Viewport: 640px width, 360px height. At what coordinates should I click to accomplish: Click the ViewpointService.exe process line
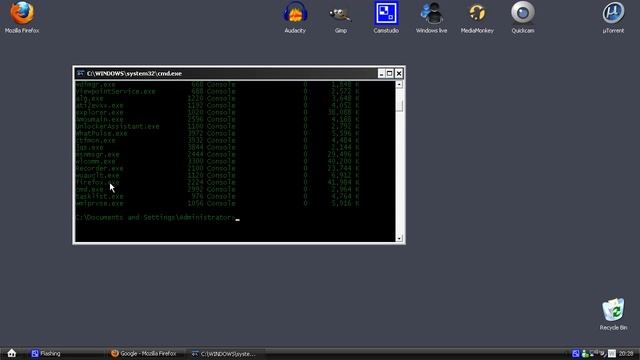point(217,91)
